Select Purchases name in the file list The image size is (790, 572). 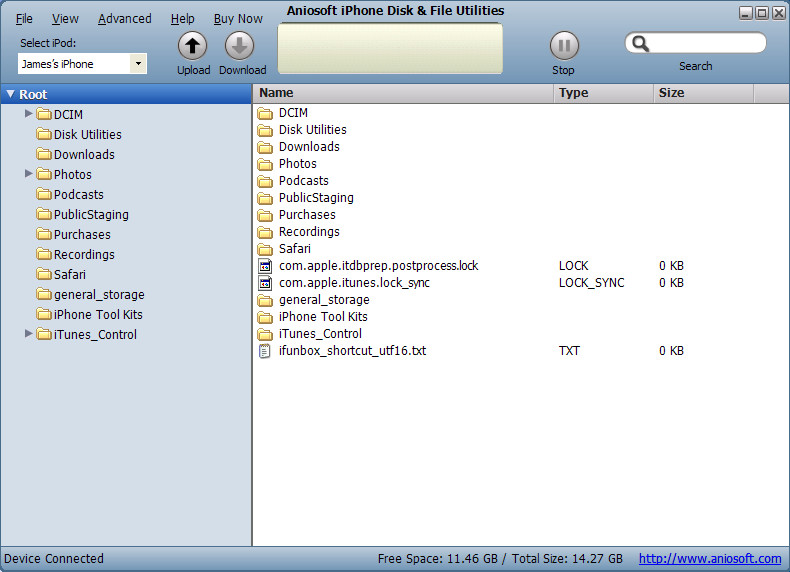[x=307, y=215]
